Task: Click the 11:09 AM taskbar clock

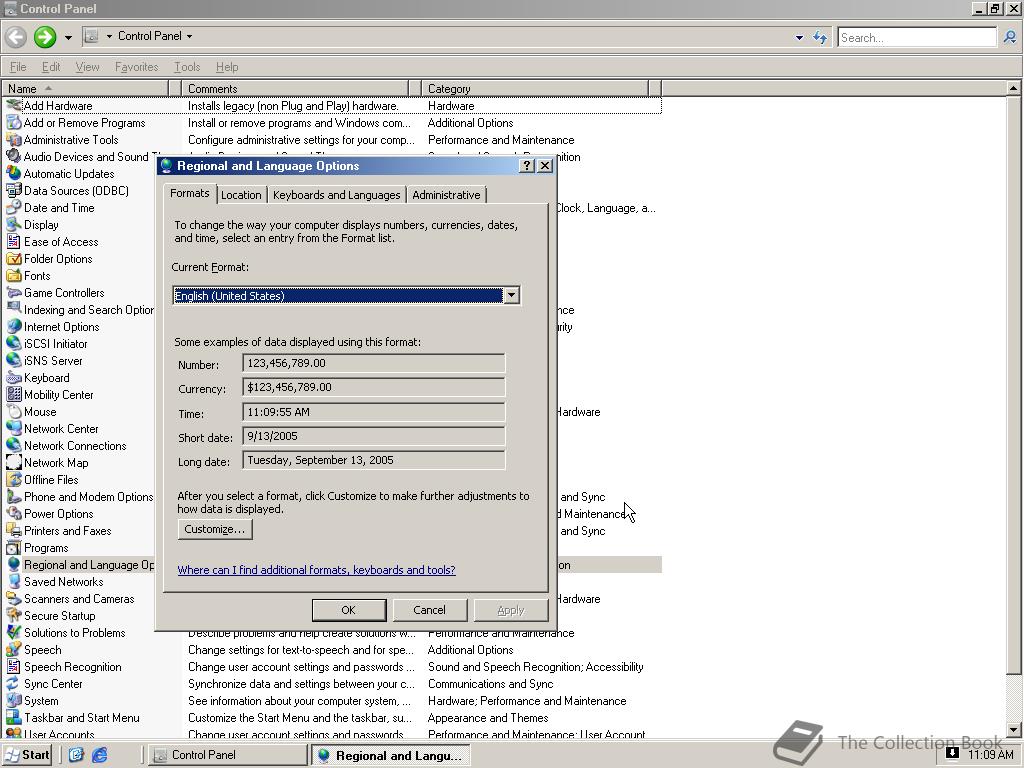Action: [991, 754]
